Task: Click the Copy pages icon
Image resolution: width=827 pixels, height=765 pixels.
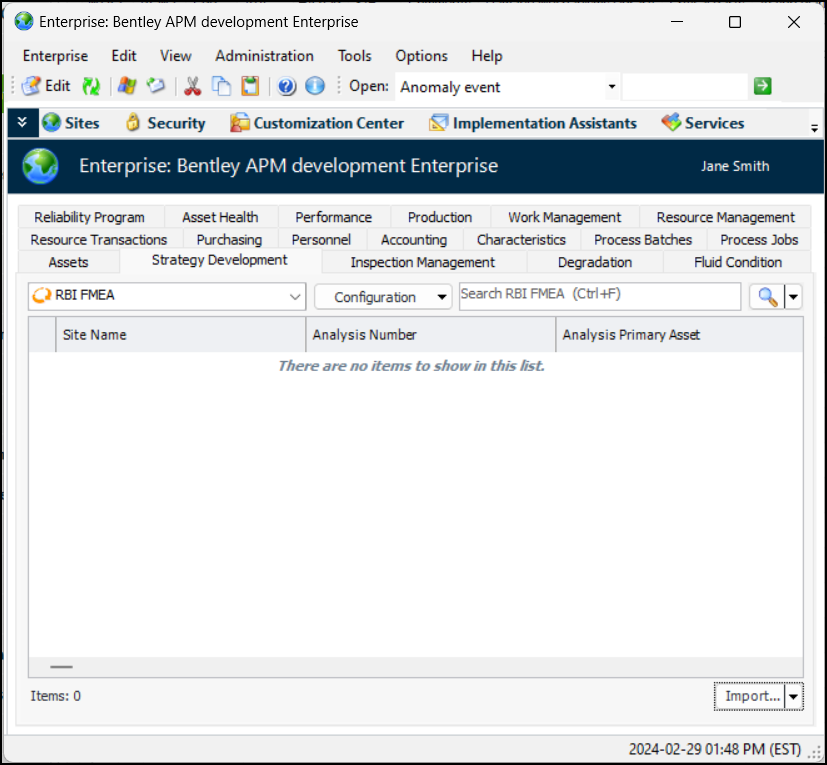Action: point(222,86)
